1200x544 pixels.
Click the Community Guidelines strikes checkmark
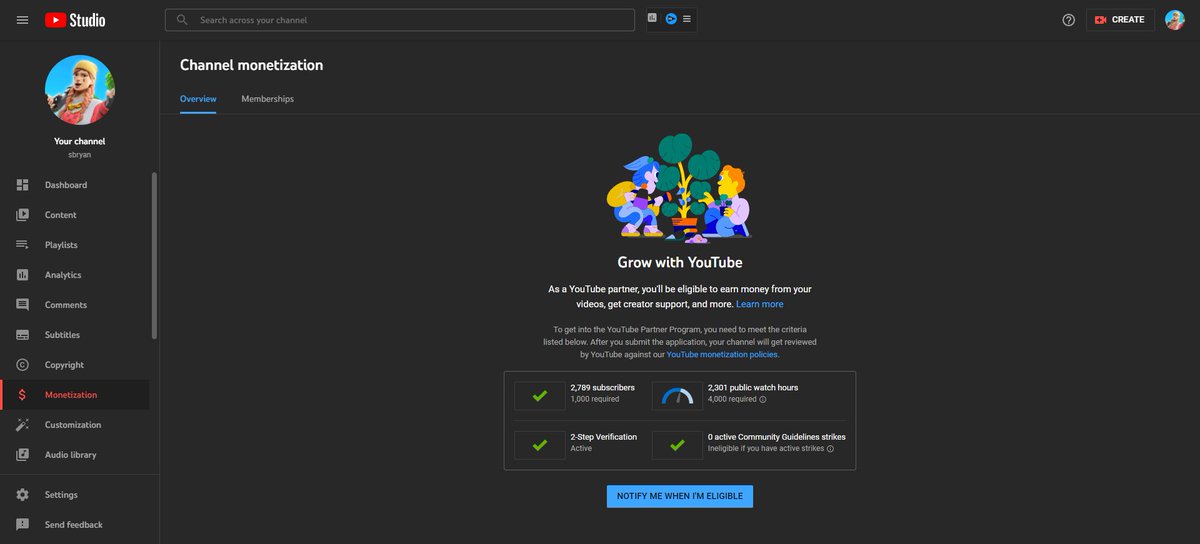(x=678, y=445)
